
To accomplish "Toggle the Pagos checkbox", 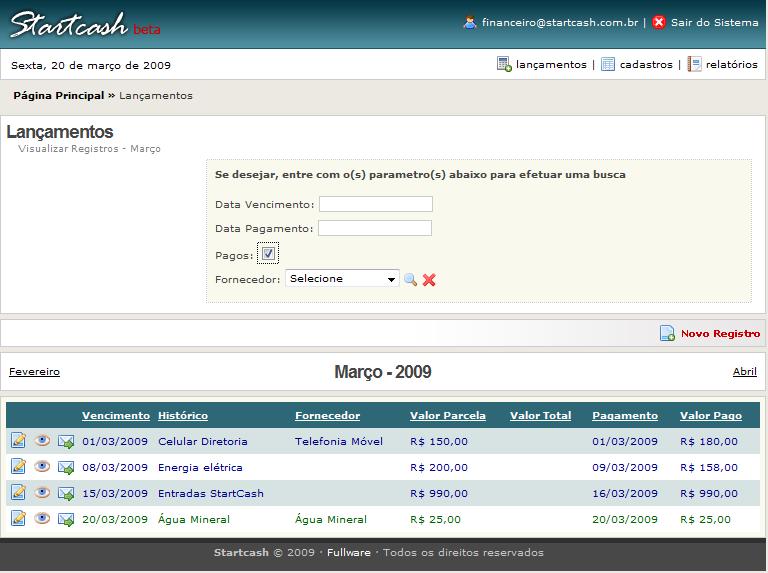I will [x=268, y=254].
